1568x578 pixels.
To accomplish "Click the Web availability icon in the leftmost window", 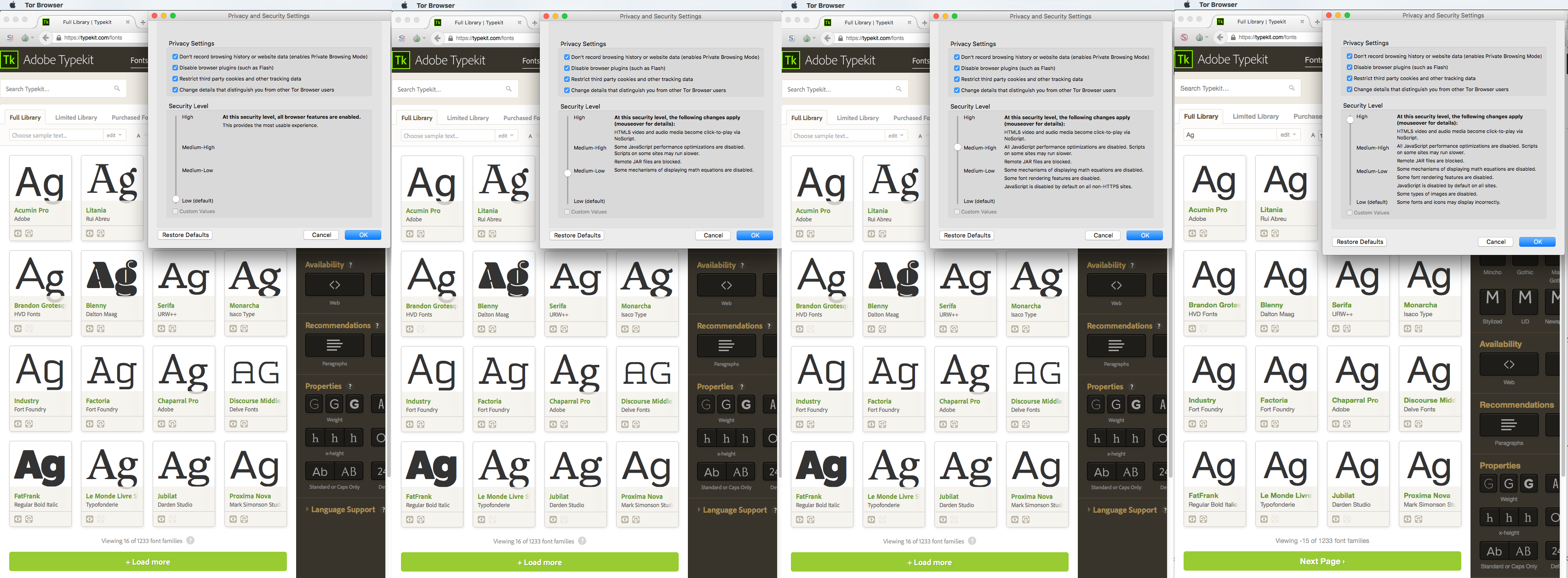I will point(335,285).
